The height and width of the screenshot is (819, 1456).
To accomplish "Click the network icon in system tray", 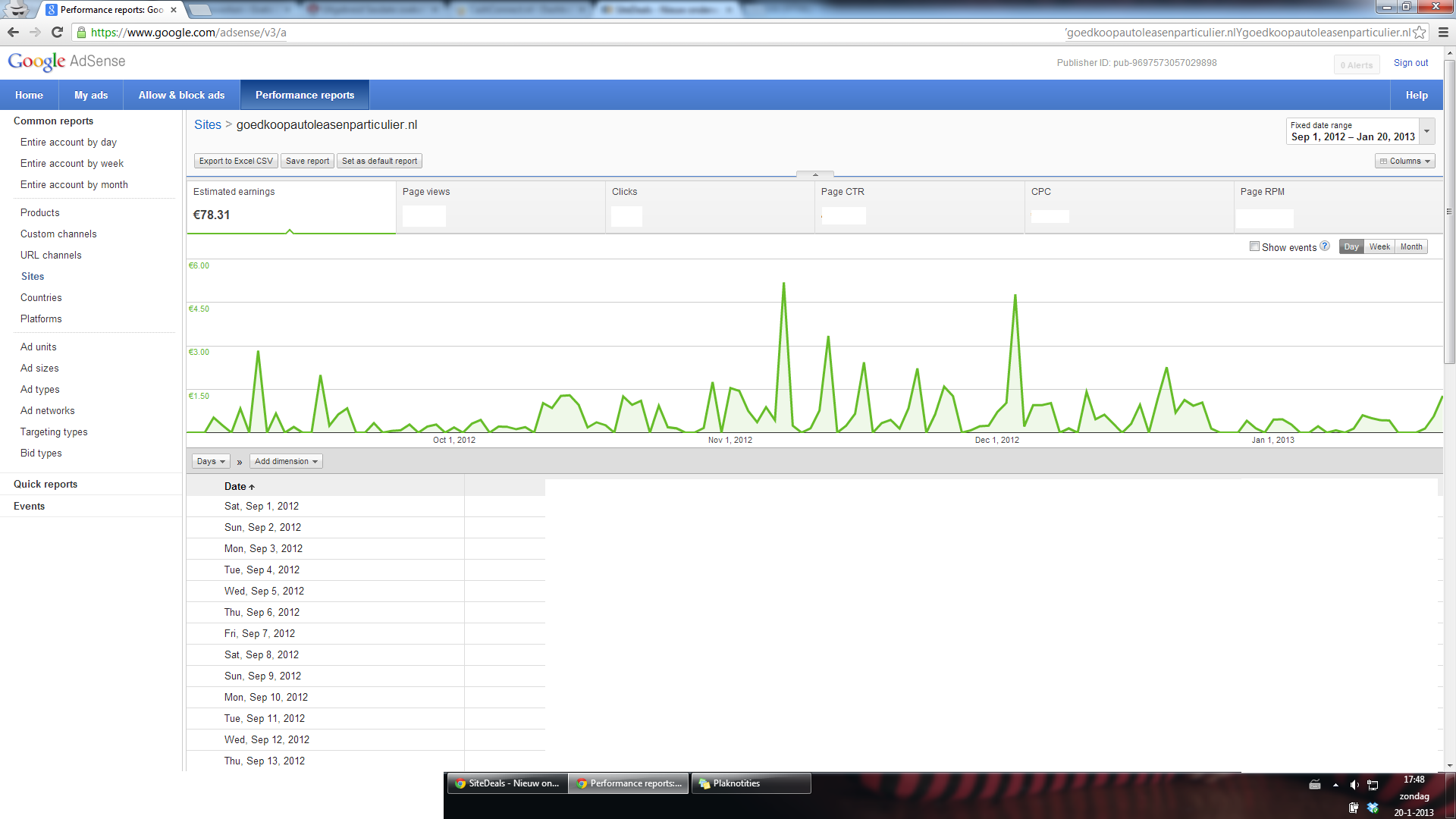I will tap(1373, 785).
